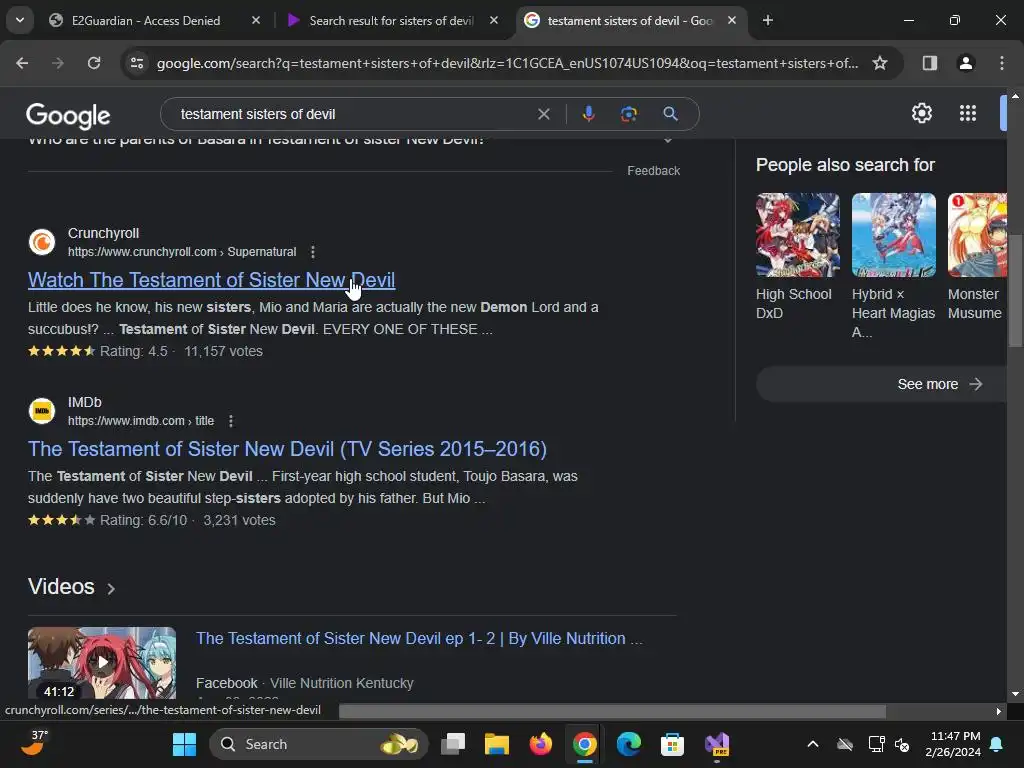1024x768 pixels.
Task: Open Google apps grid
Action: point(968,114)
